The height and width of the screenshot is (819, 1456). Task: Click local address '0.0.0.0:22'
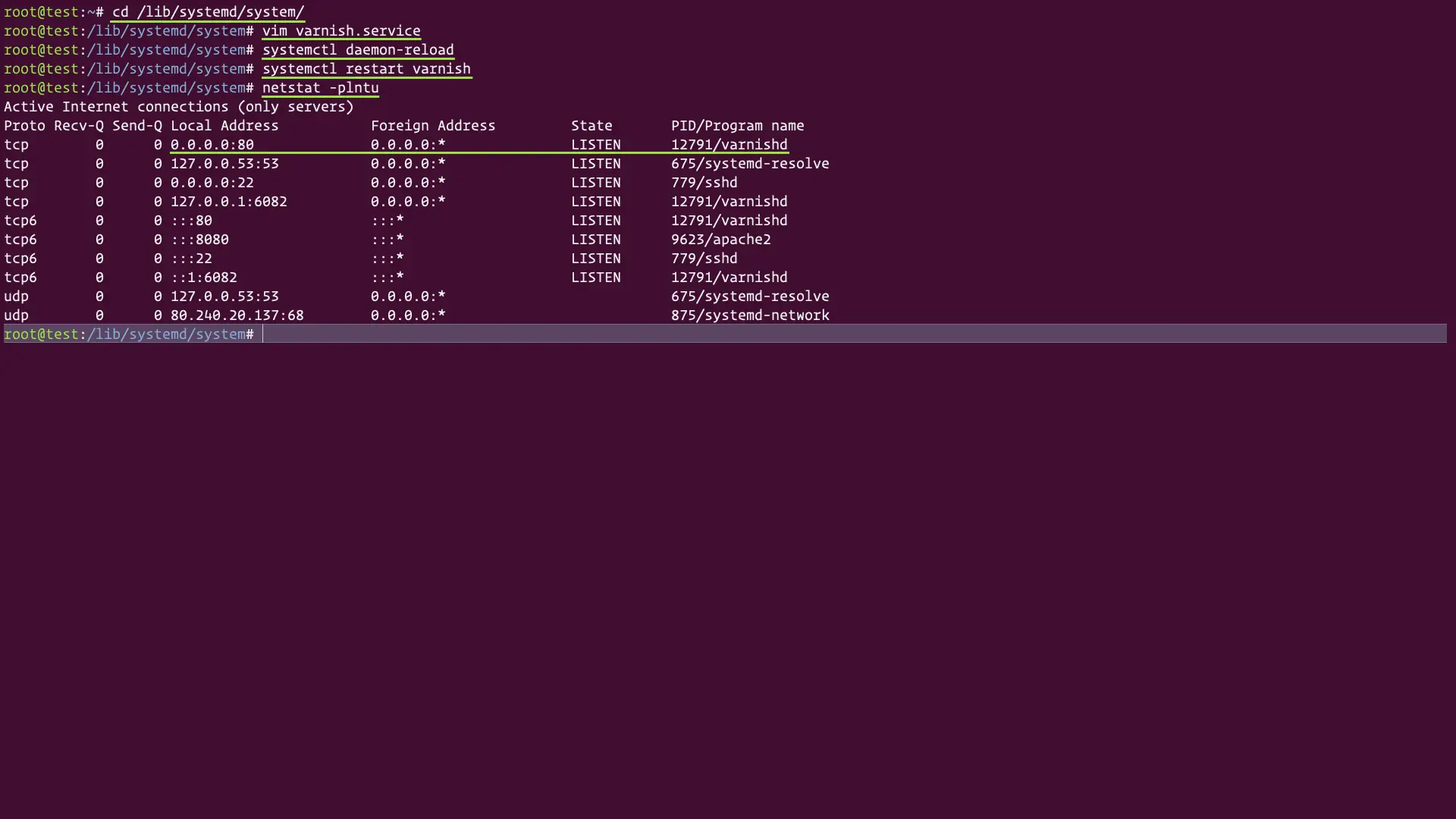tap(212, 183)
